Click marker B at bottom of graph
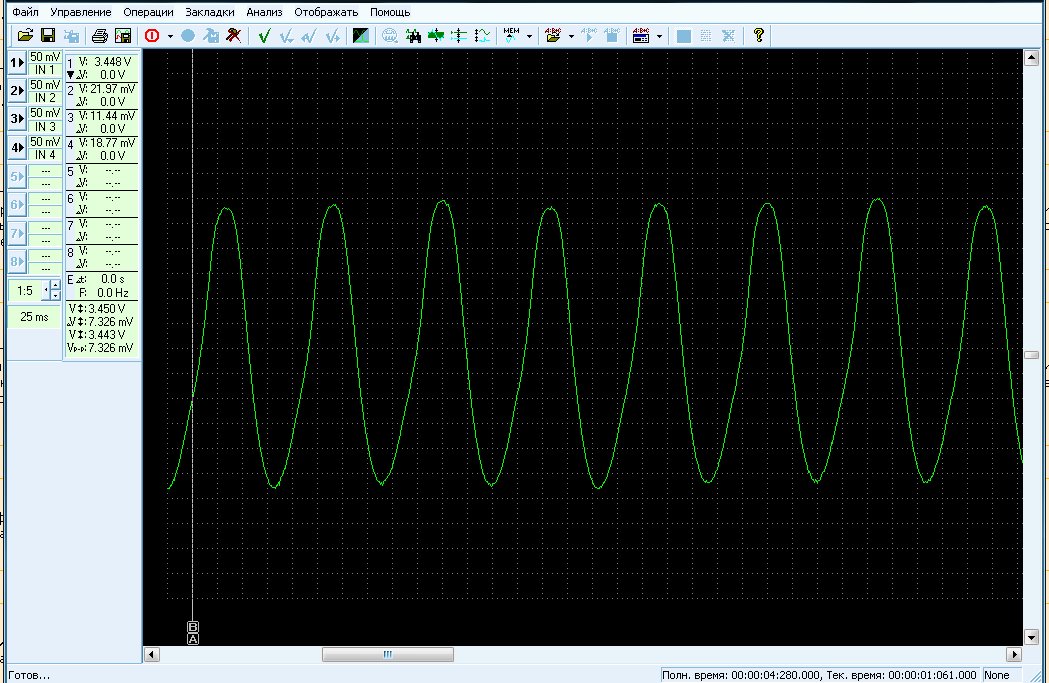 tap(193, 627)
